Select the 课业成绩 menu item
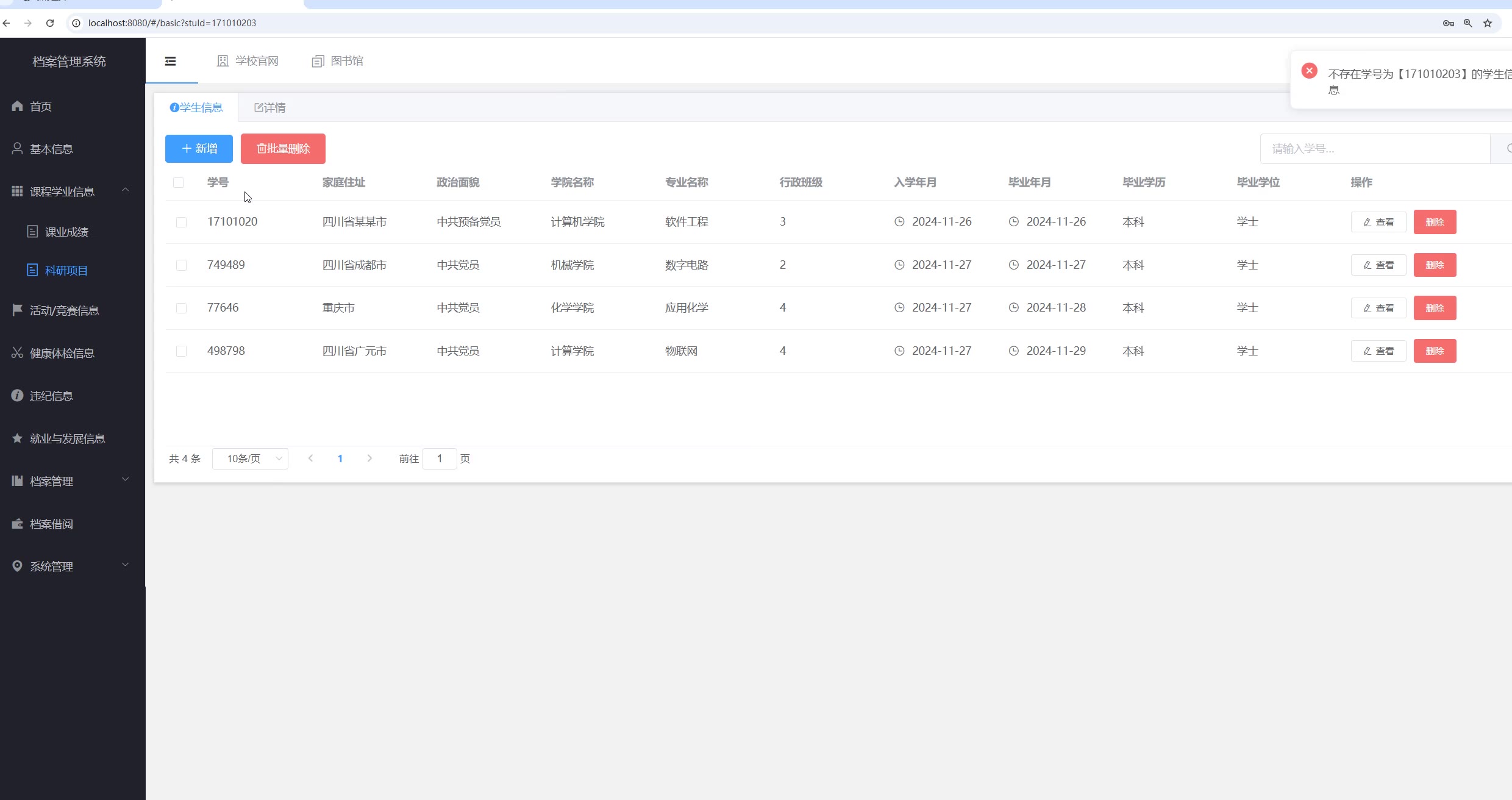Screen dimensions: 1512x800 [x=66, y=232]
